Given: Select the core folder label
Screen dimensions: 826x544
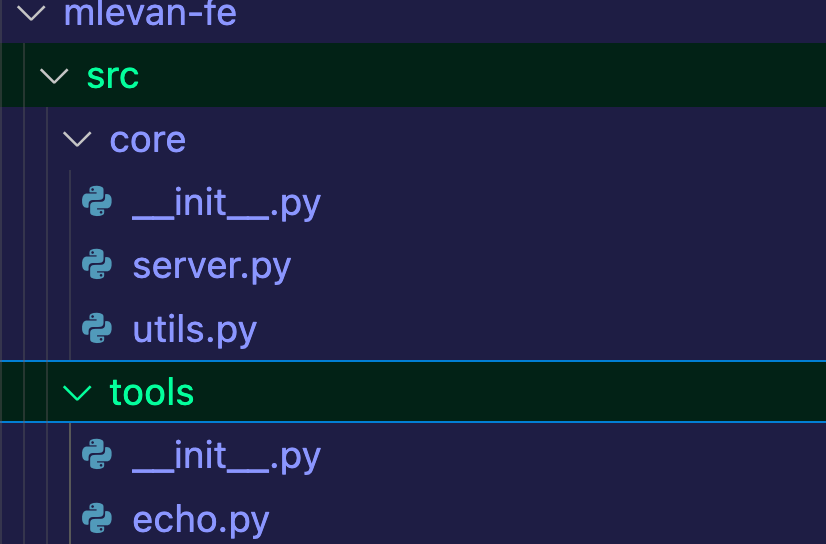Looking at the screenshot, I should click(x=147, y=139).
